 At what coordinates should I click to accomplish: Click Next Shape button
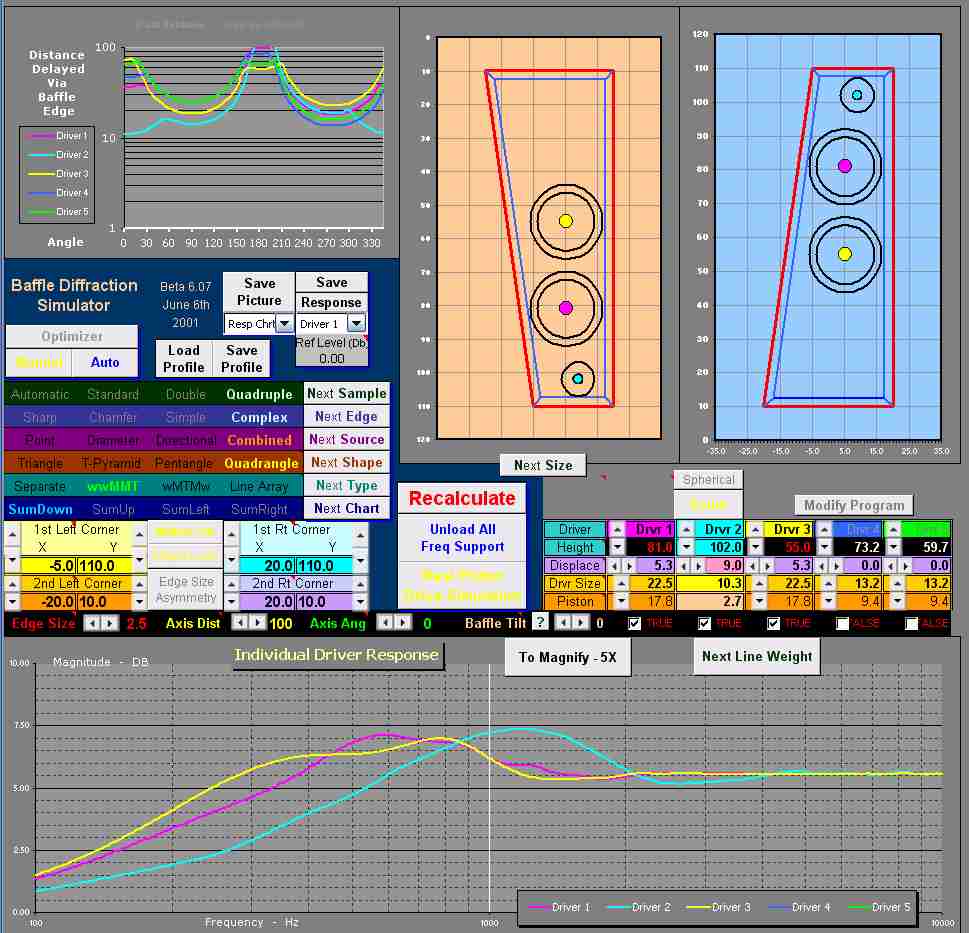point(347,462)
